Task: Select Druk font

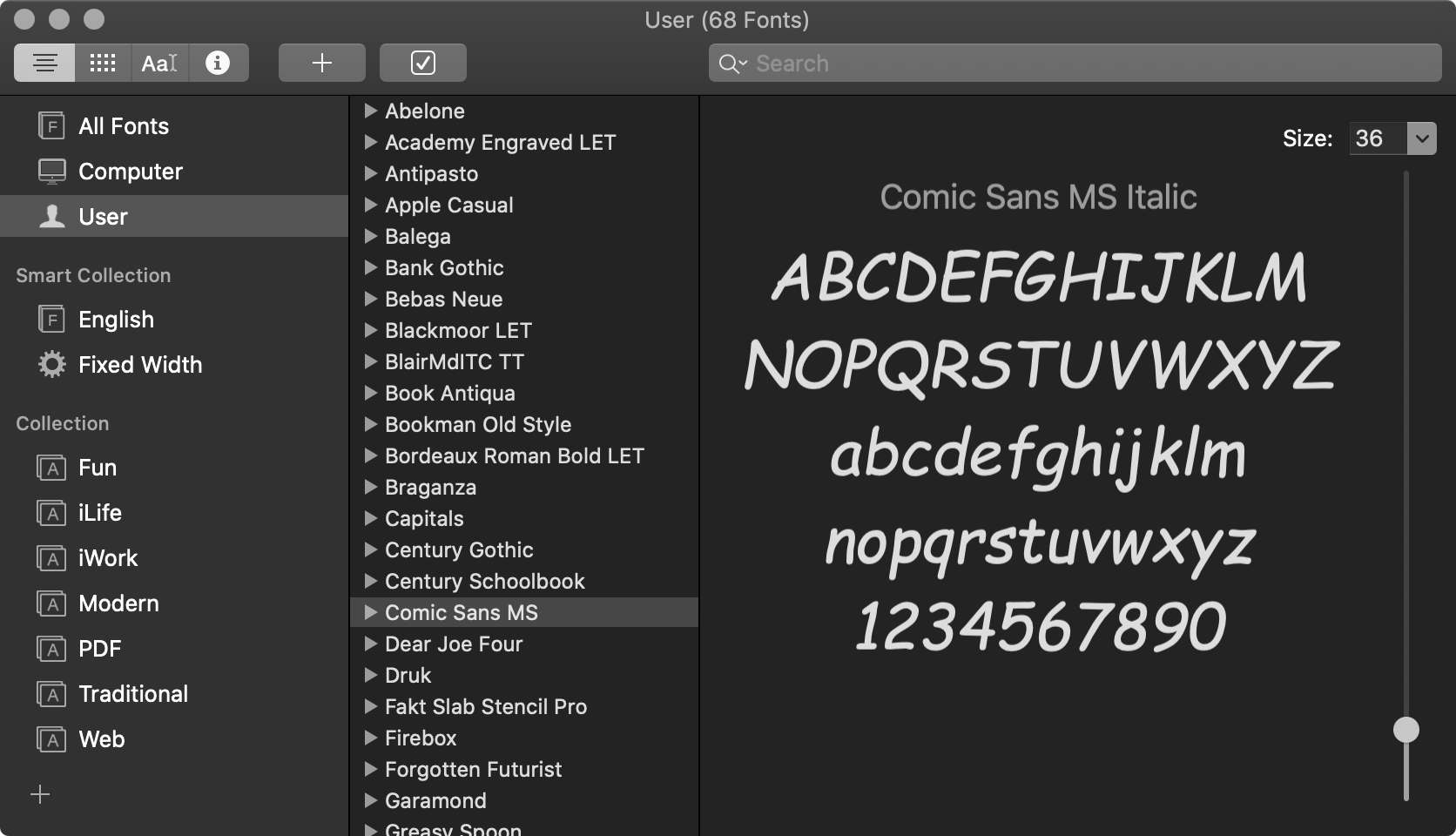Action: click(524, 675)
